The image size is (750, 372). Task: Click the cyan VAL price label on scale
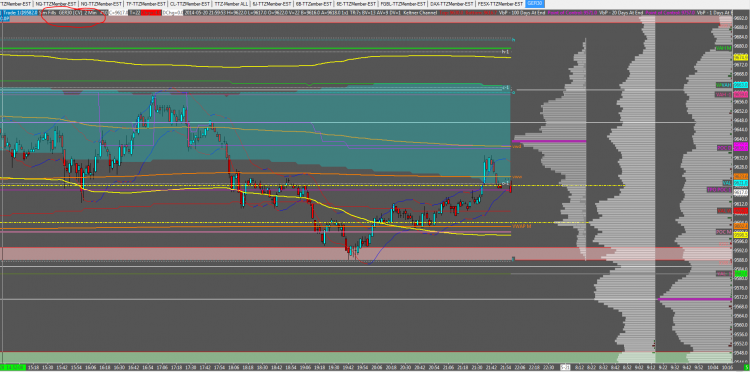pos(741,183)
